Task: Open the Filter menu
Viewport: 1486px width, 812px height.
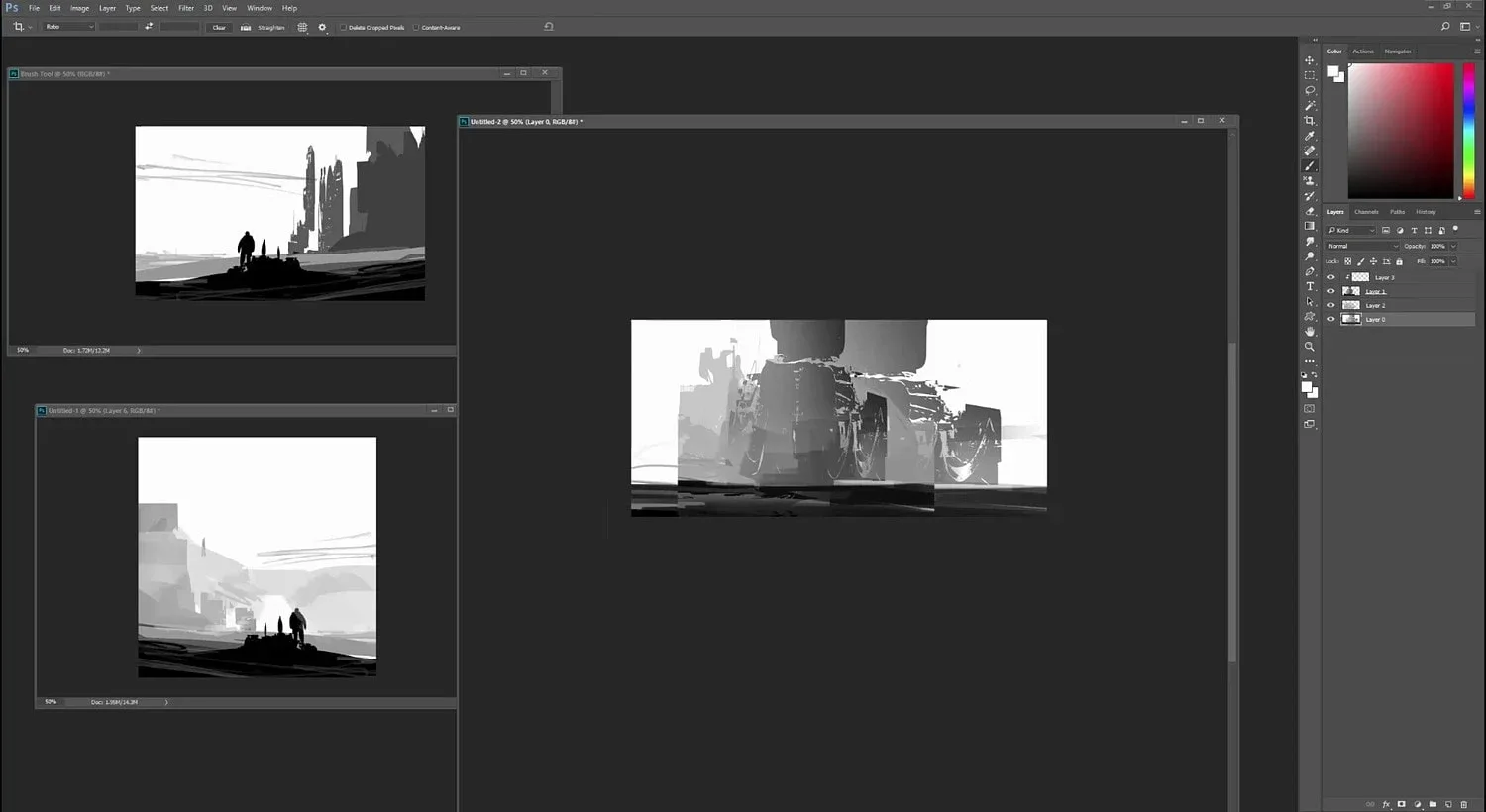Action: tap(185, 7)
